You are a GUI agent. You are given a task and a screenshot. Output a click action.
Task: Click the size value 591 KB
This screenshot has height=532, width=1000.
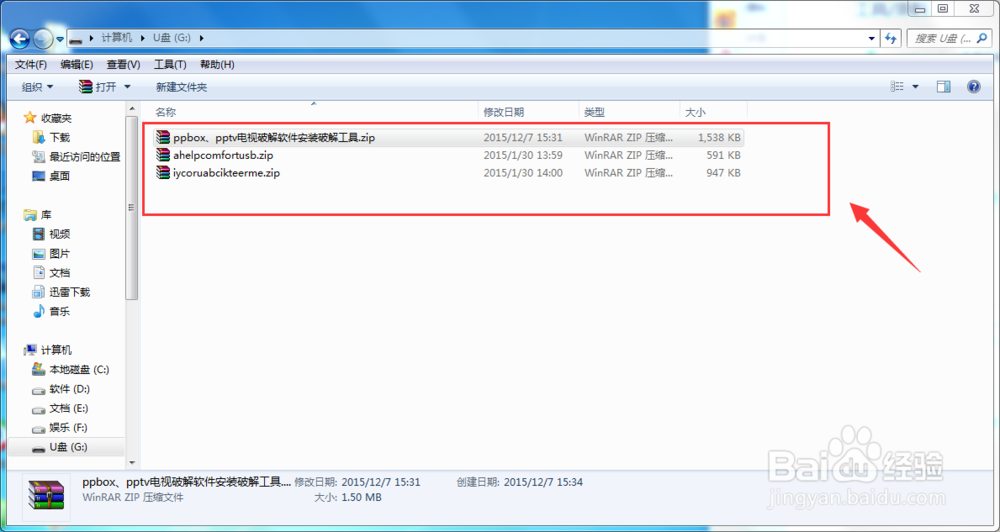724,155
